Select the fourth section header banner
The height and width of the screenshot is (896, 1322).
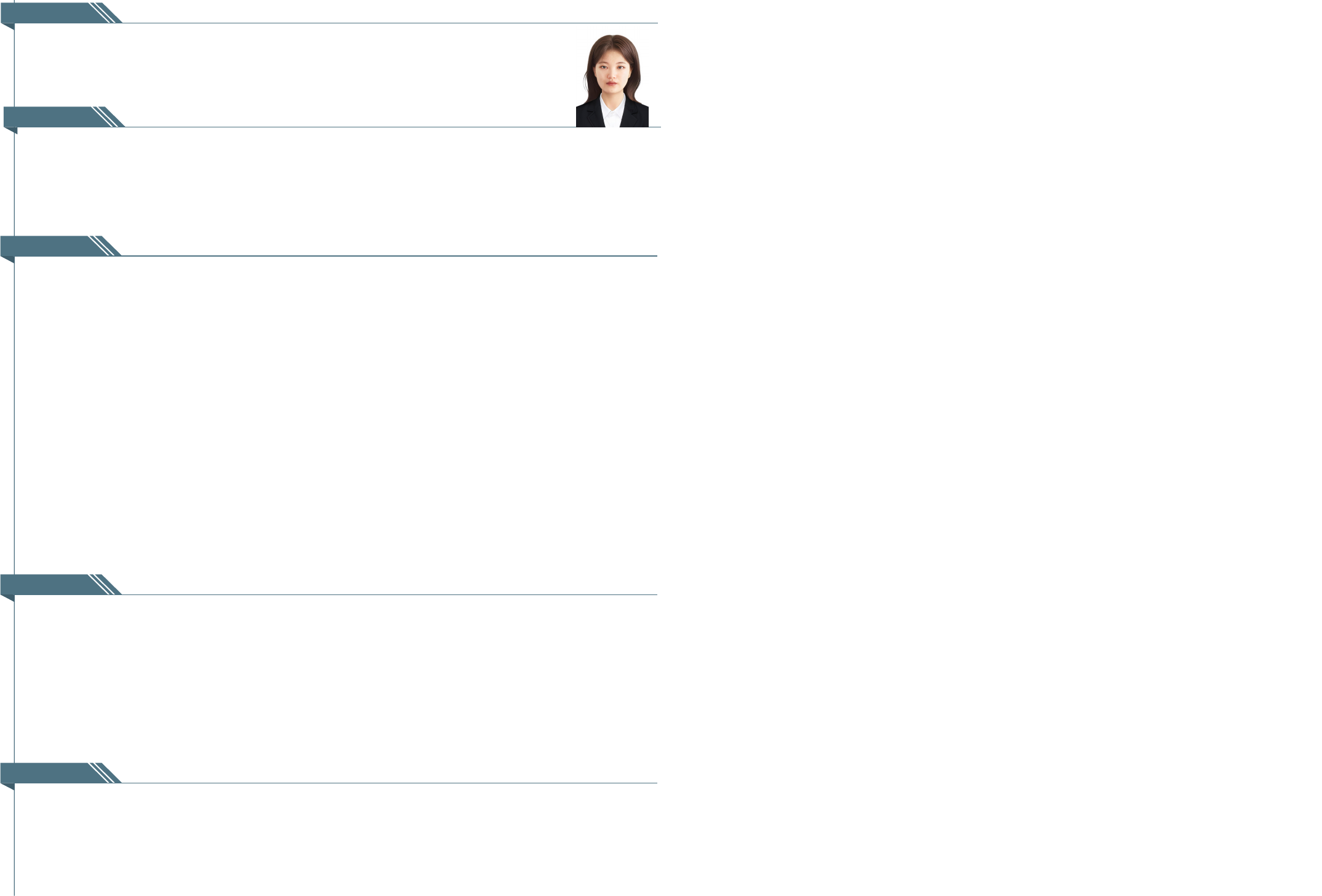tap(48, 584)
